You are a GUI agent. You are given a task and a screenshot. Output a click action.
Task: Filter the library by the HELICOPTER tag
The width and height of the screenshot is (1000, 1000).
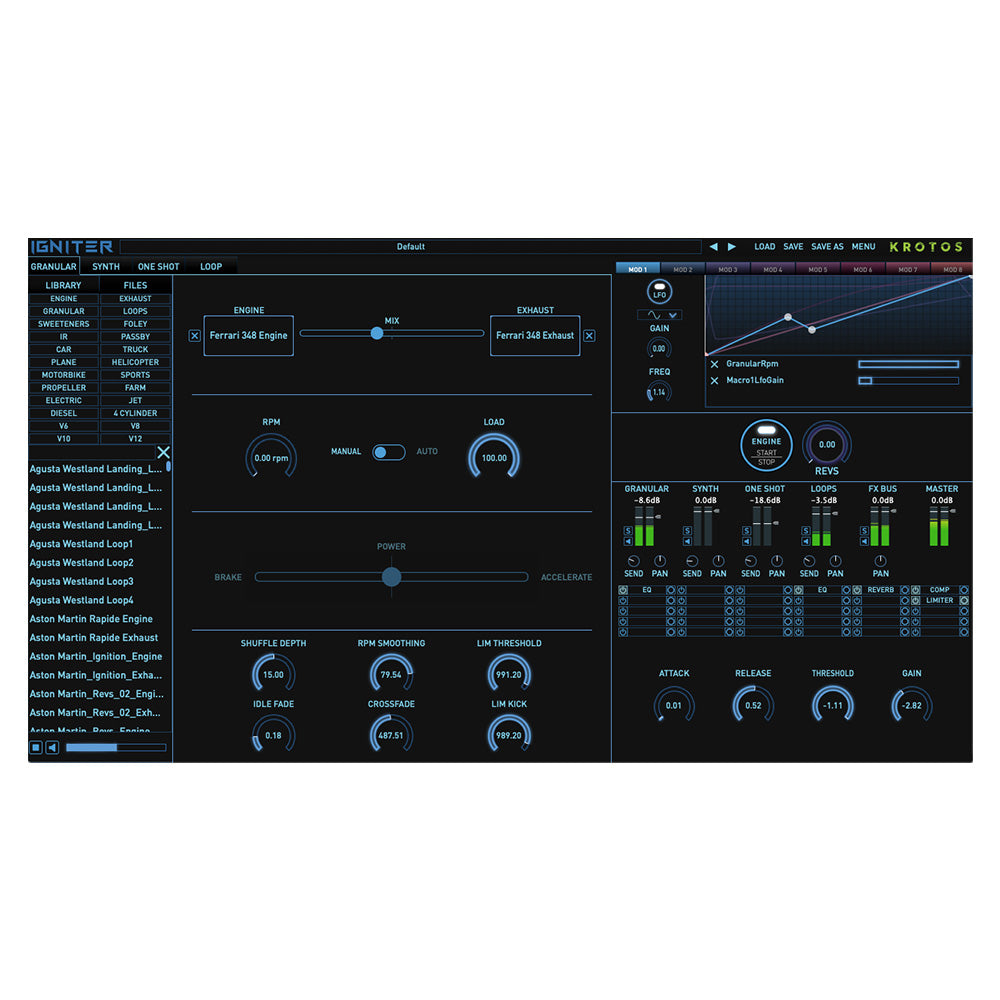pyautogui.click(x=135, y=362)
